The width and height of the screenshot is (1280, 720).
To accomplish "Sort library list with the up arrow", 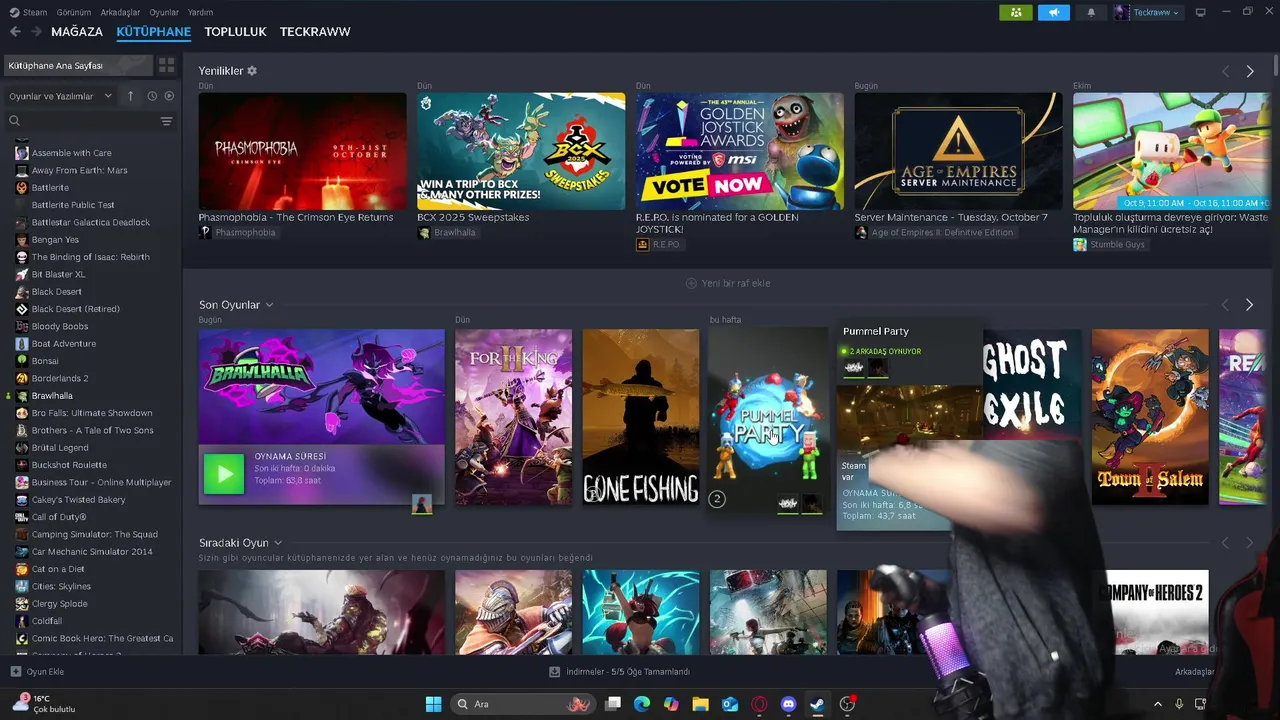I will click(130, 96).
